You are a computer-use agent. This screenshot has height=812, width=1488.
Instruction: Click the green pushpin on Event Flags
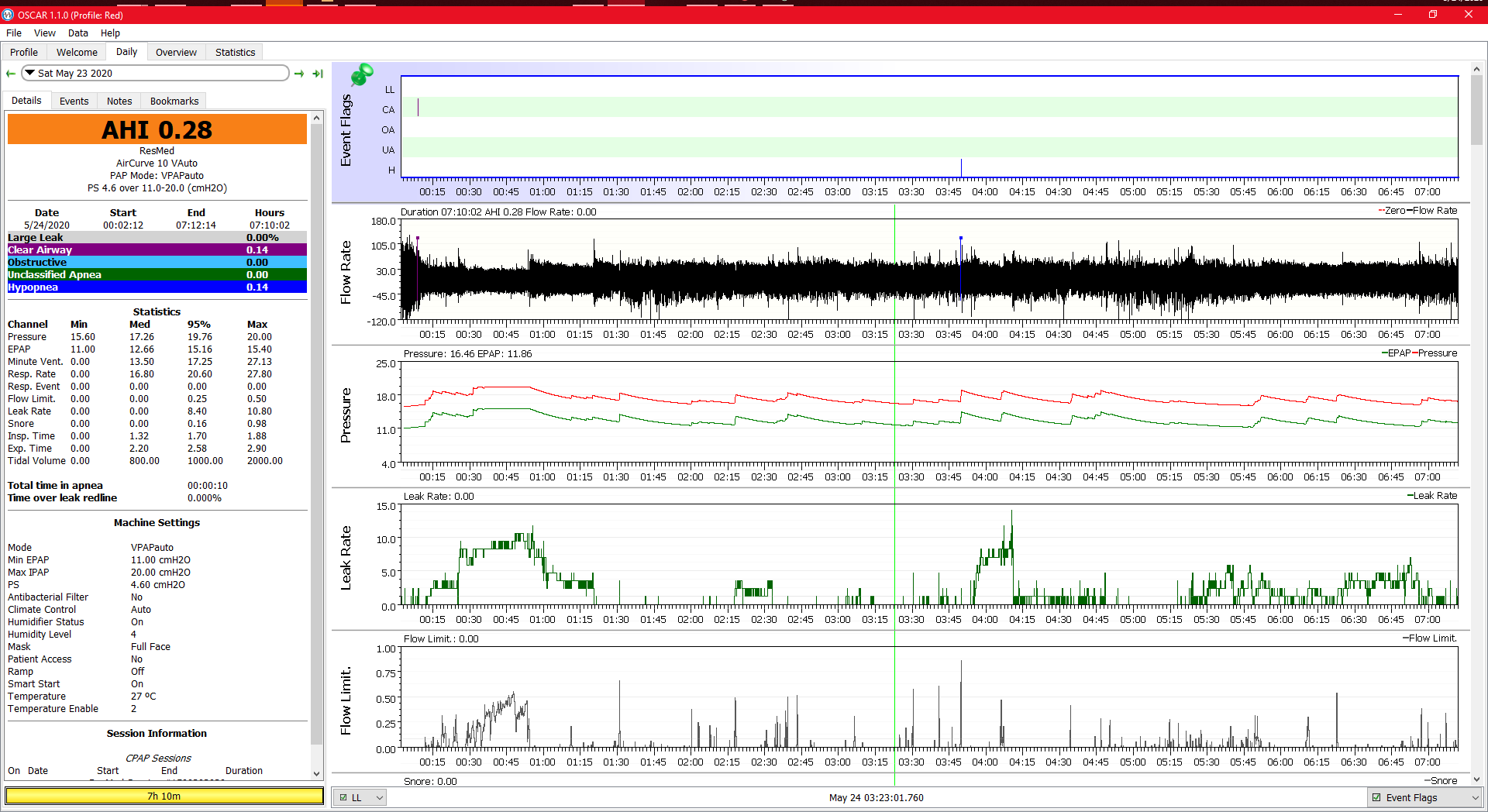pos(361,75)
